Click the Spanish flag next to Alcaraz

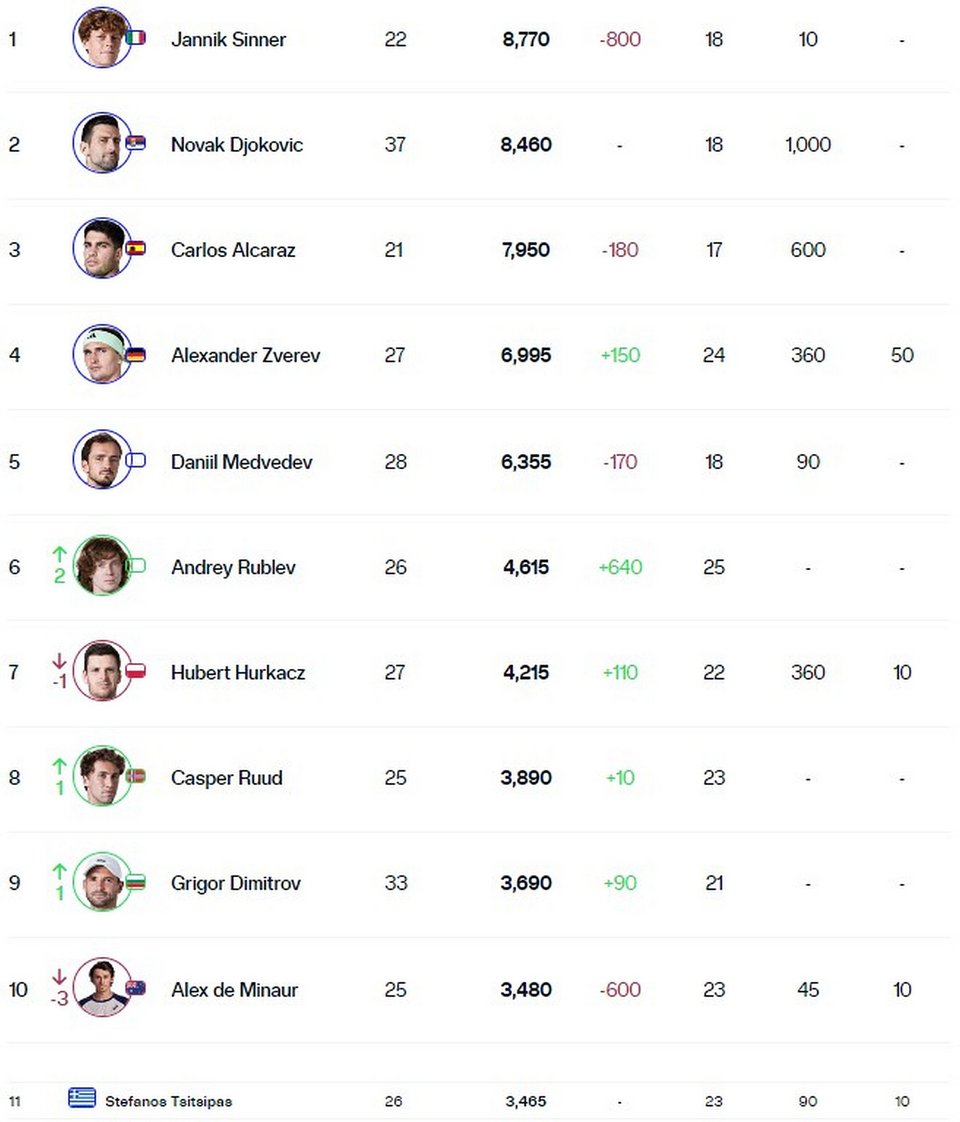tap(136, 248)
